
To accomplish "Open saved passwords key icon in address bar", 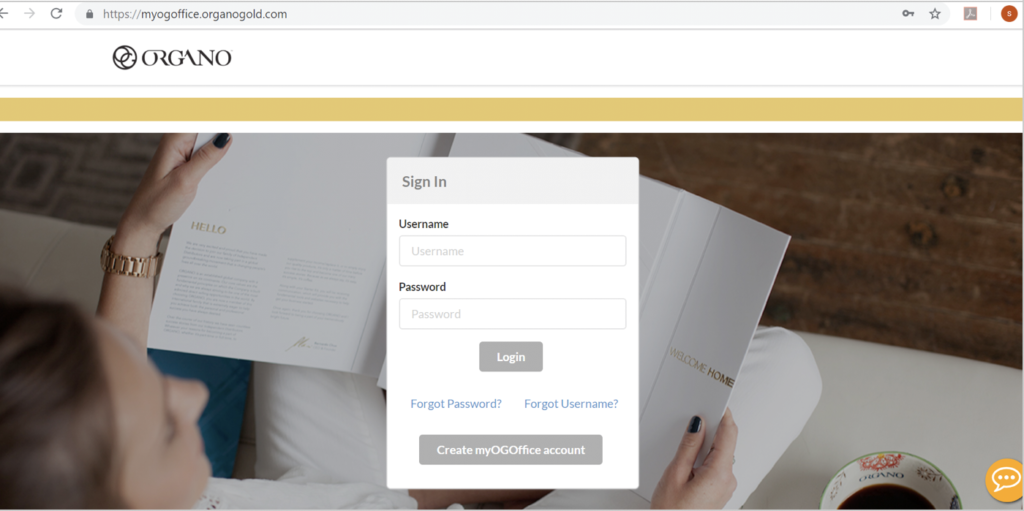I will click(908, 14).
